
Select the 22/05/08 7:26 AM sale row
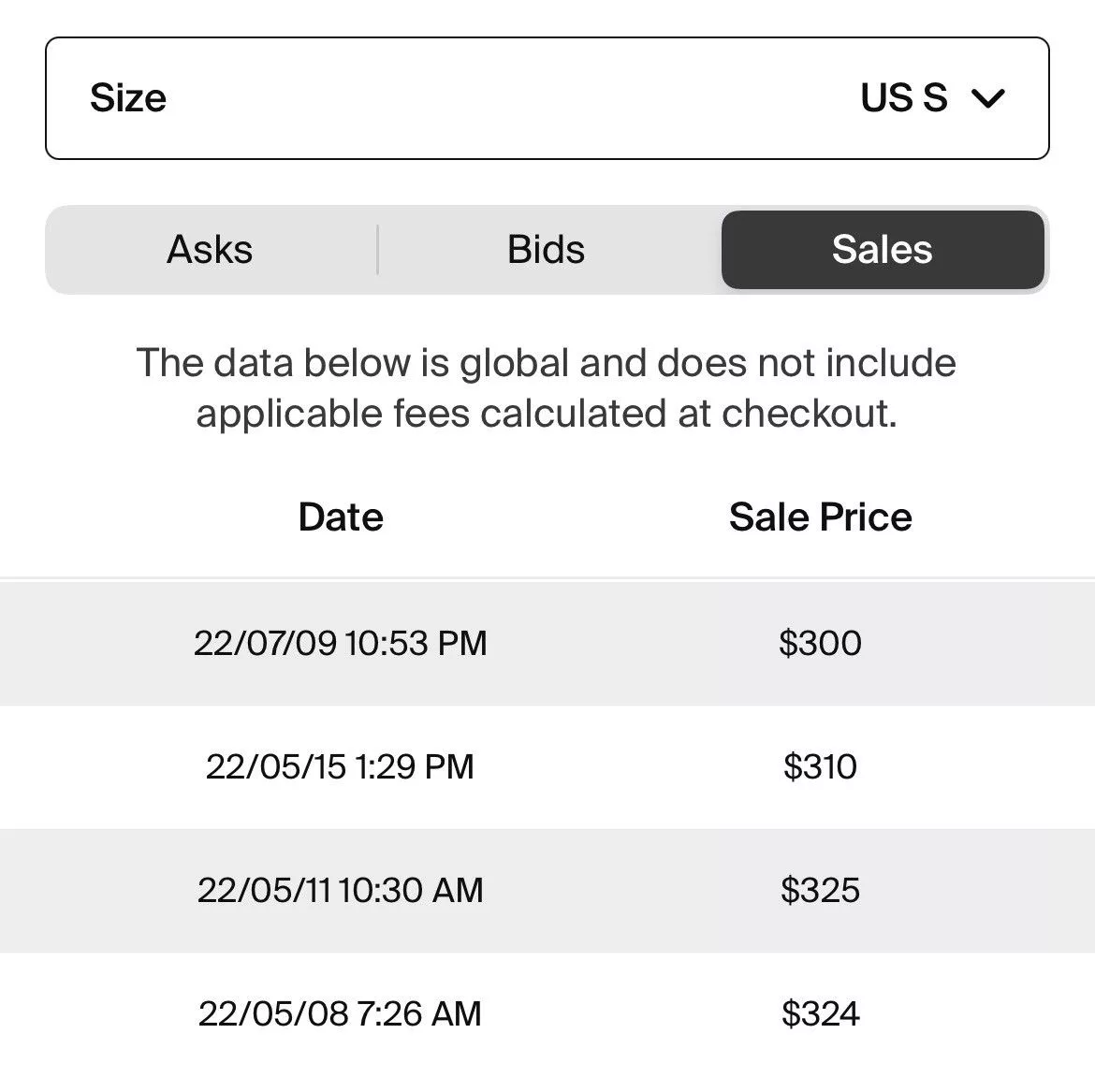coord(547,1013)
